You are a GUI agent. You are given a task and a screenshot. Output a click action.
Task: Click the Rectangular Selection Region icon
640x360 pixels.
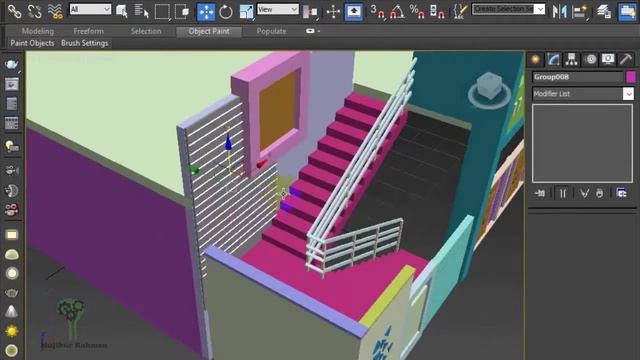[x=162, y=11]
